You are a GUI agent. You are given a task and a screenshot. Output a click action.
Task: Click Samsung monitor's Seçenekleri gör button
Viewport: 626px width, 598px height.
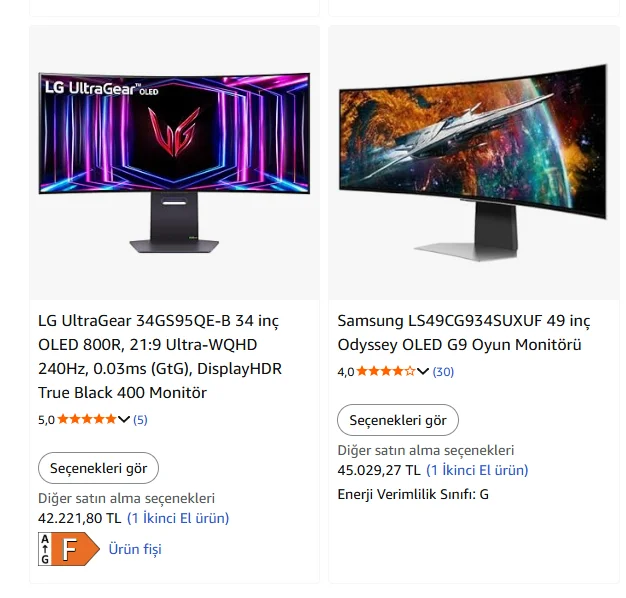398,420
